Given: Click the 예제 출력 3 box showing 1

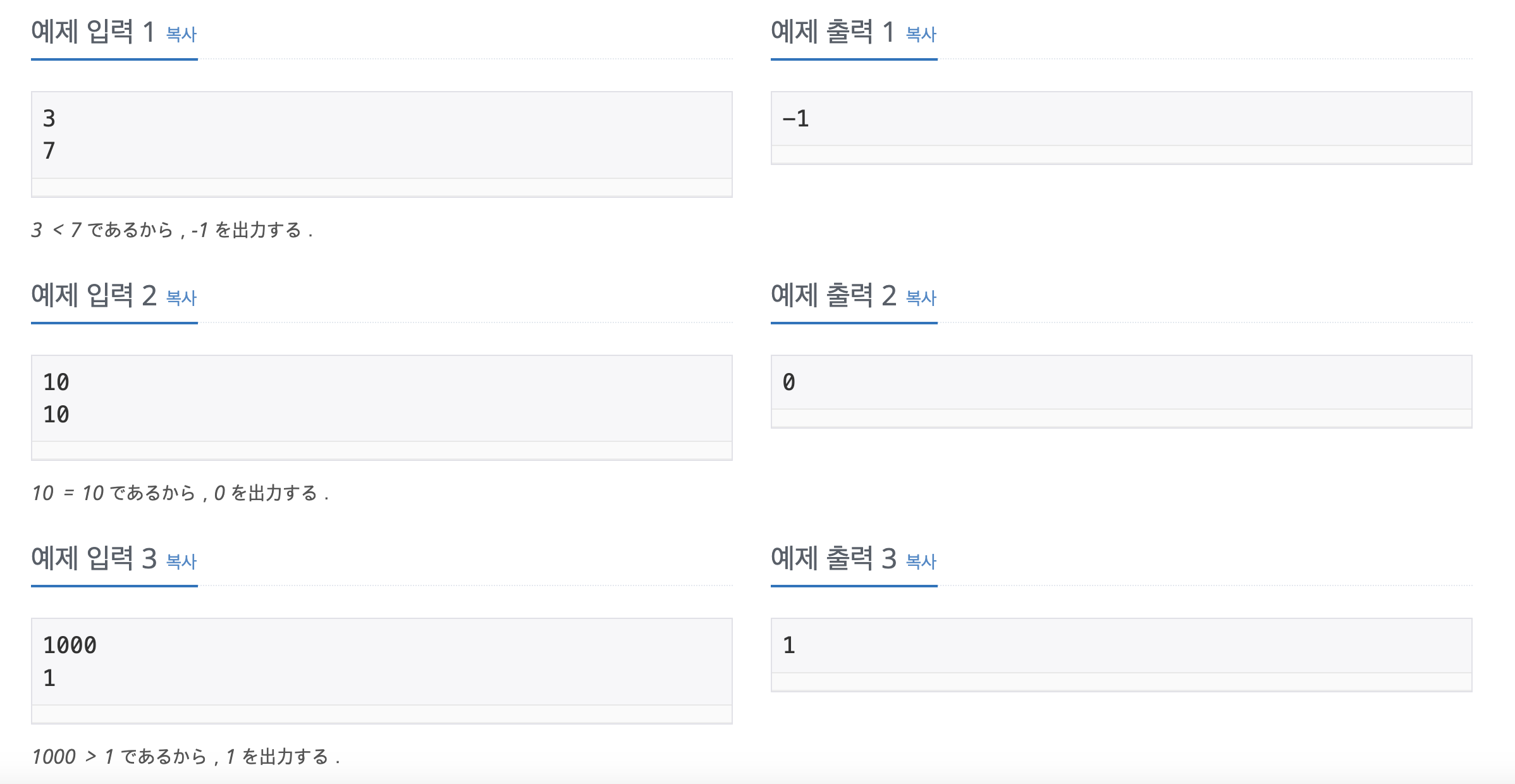Looking at the screenshot, I should [x=1120, y=646].
